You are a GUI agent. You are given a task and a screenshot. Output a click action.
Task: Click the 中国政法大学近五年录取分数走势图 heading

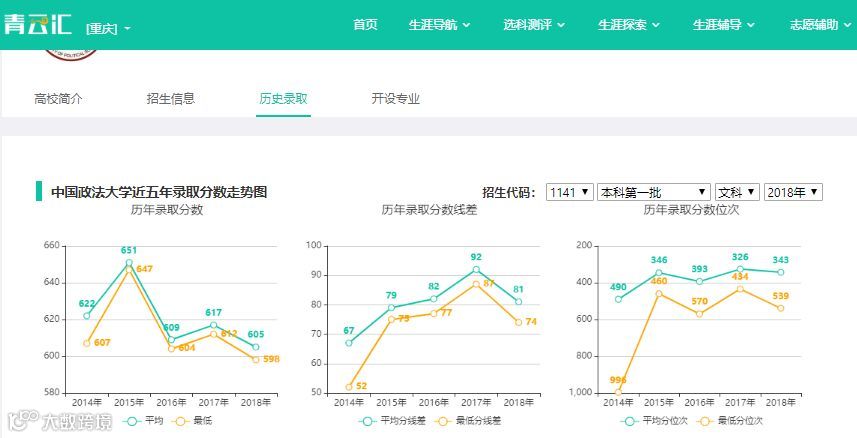[159, 192]
